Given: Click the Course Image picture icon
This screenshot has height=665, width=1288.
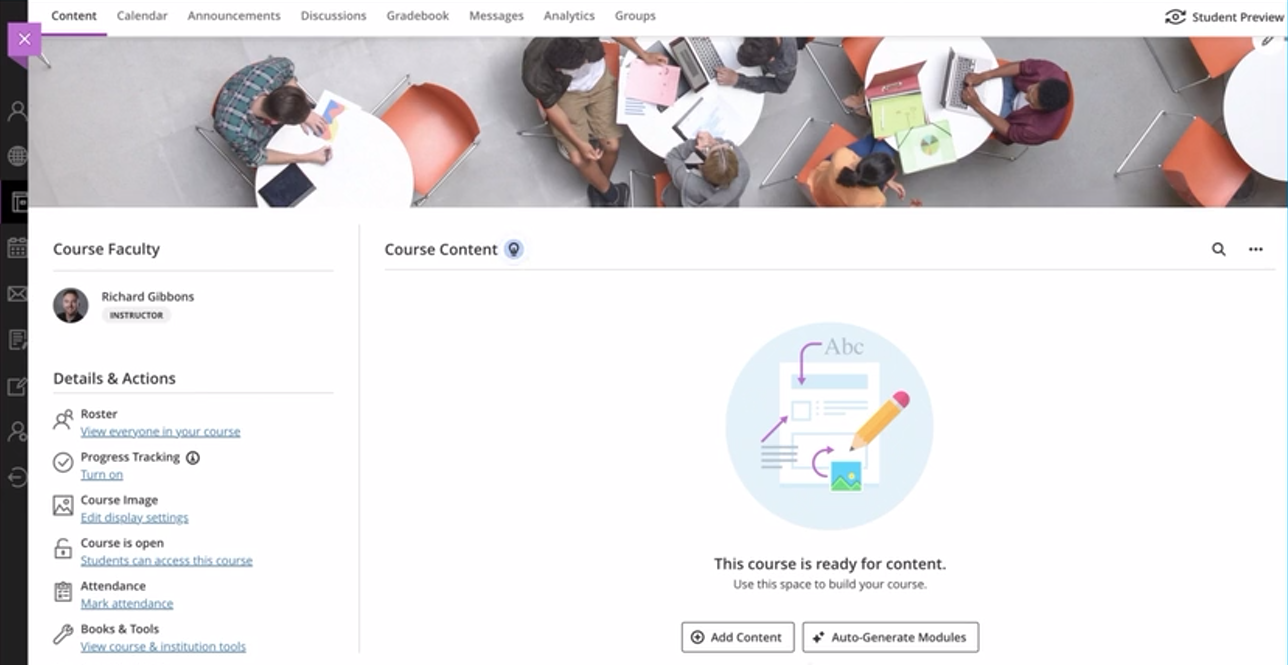Looking at the screenshot, I should point(63,506).
